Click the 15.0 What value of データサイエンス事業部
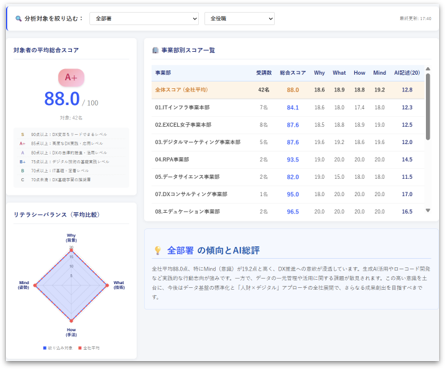Image resolution: width=445 pixels, height=369 pixels. pos(339,177)
